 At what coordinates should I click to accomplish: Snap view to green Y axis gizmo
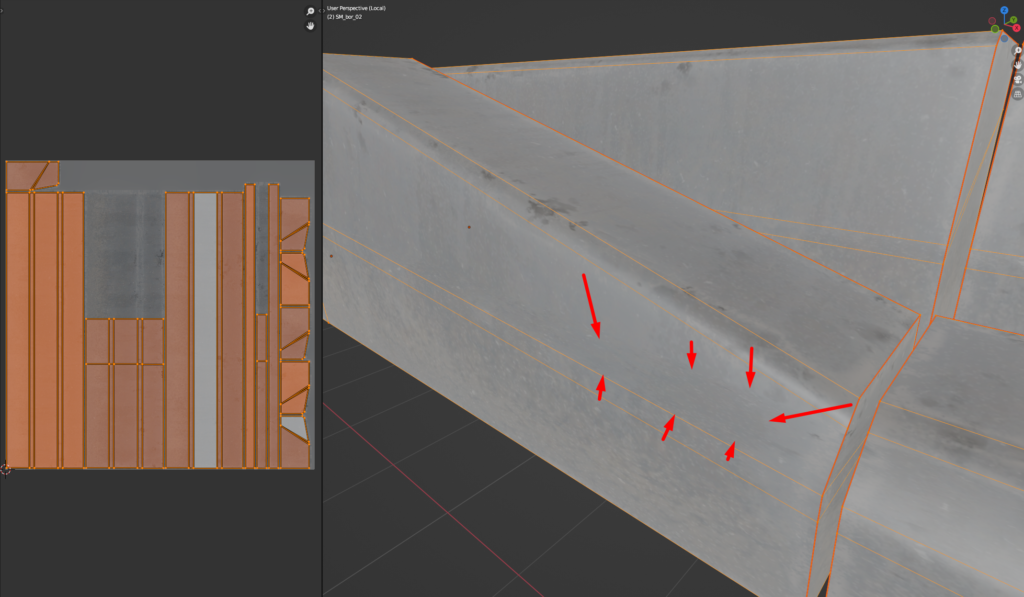pos(1014,20)
